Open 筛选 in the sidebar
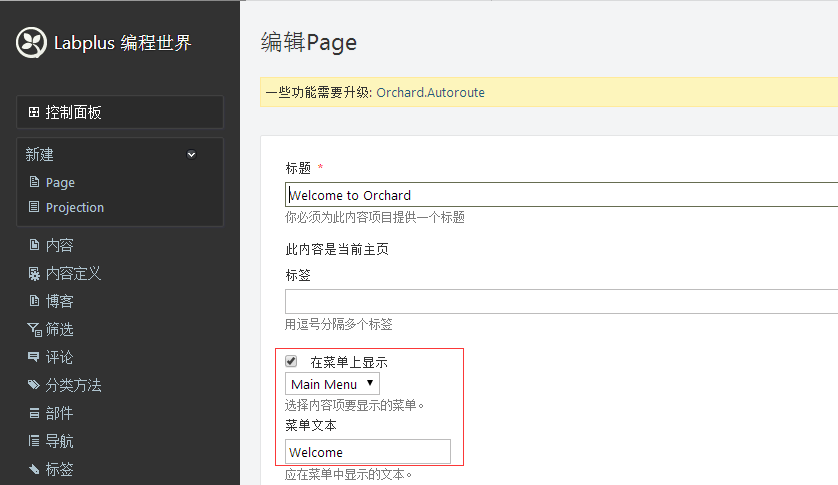The image size is (838, 485). click(59, 329)
